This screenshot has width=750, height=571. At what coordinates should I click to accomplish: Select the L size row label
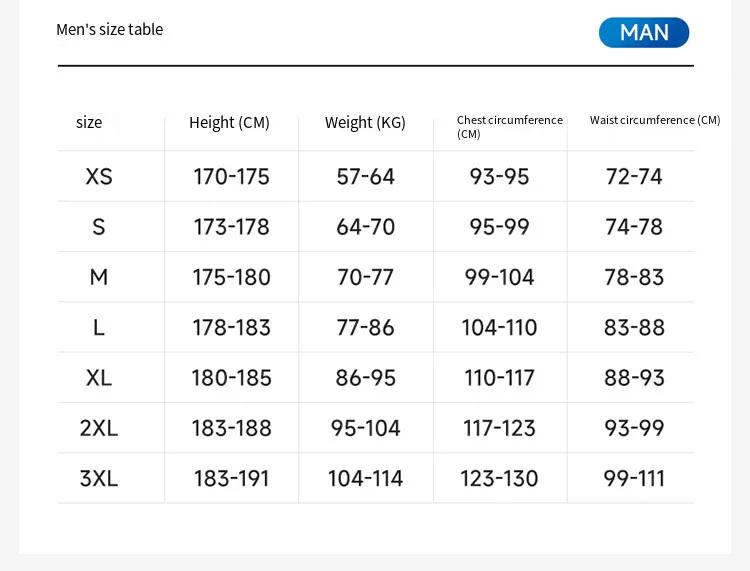99,328
